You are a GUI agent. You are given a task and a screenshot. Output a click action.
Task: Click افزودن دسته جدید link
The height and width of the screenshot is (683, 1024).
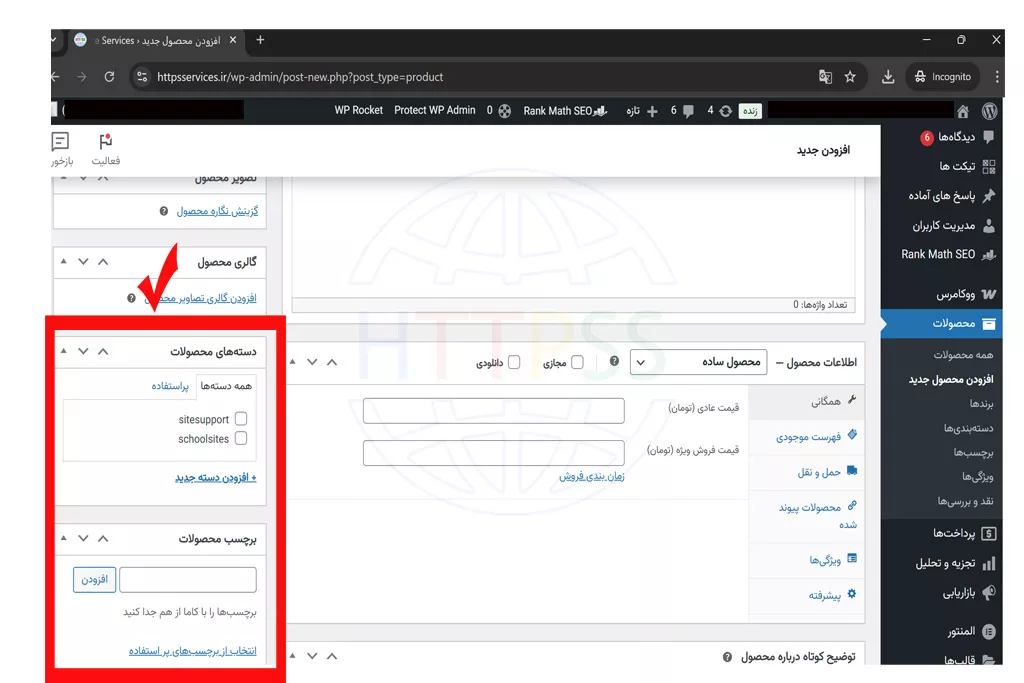(216, 478)
